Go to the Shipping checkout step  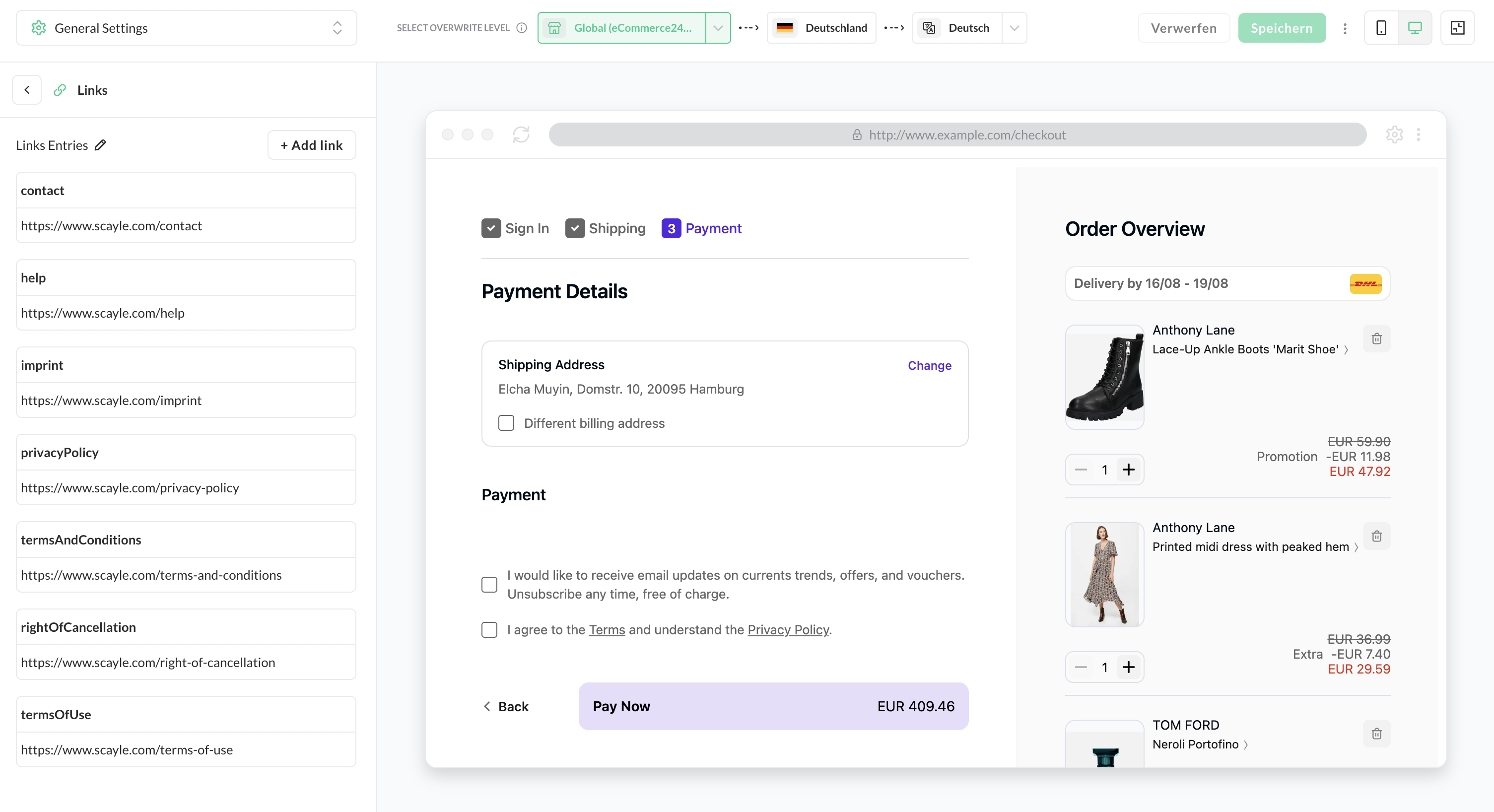click(x=606, y=228)
